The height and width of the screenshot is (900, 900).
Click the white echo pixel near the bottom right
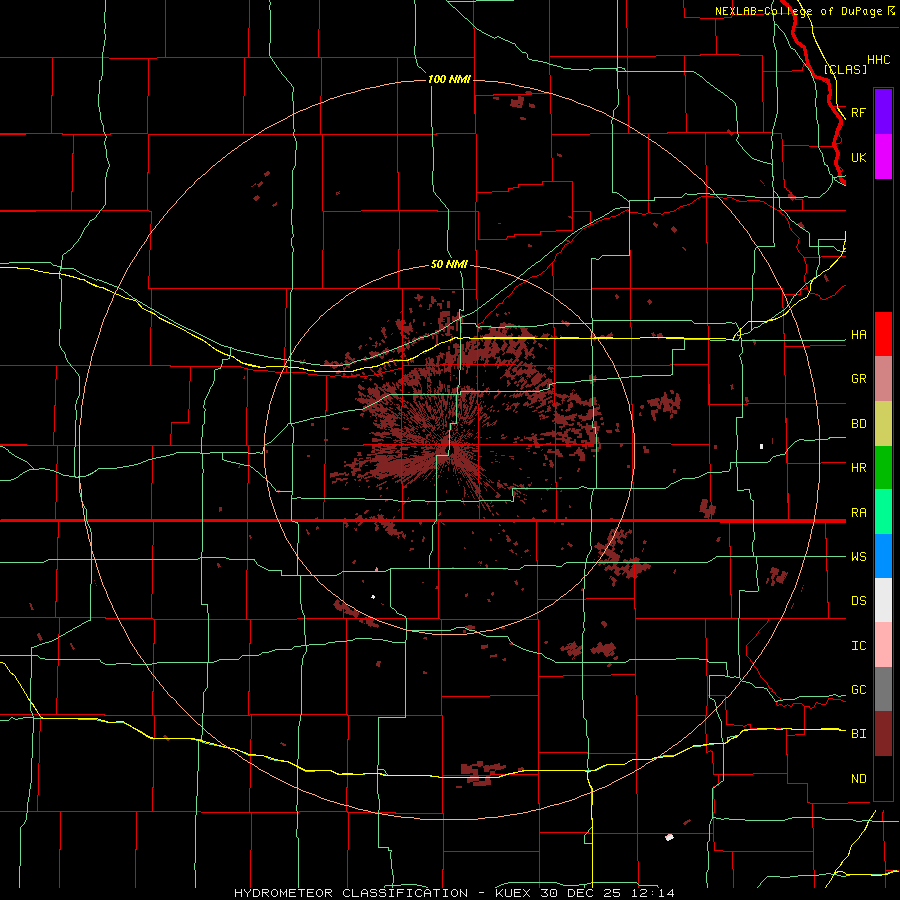coord(669,837)
